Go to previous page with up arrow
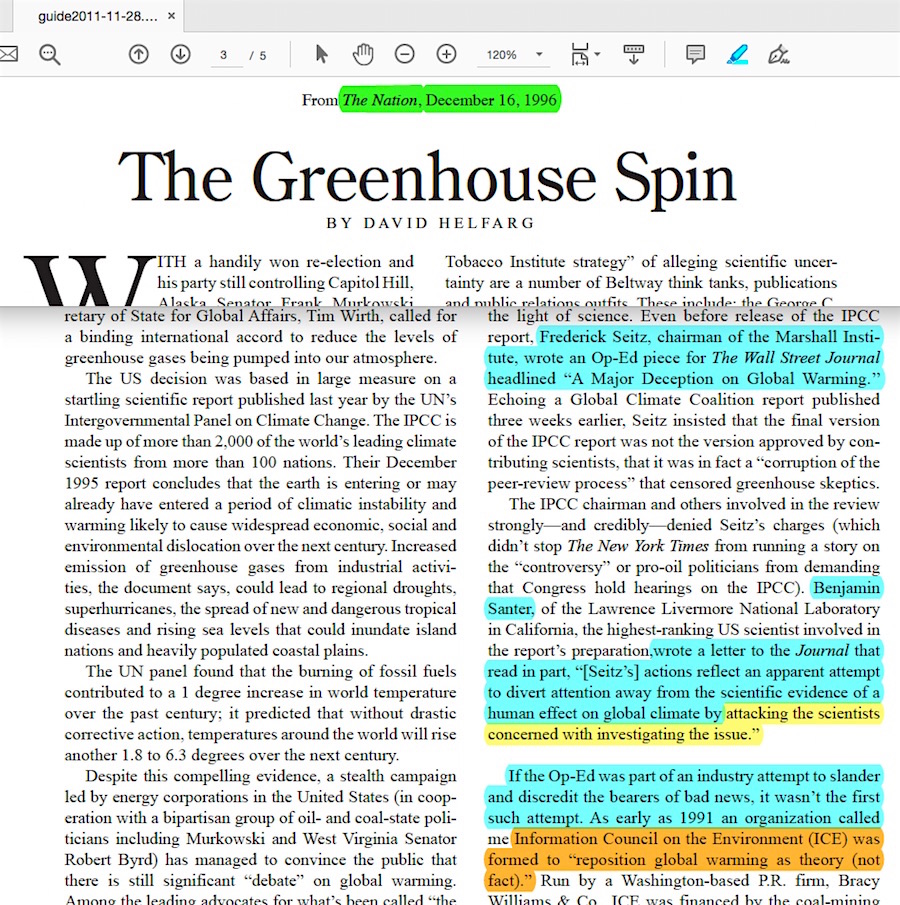900x905 pixels. tap(138, 54)
